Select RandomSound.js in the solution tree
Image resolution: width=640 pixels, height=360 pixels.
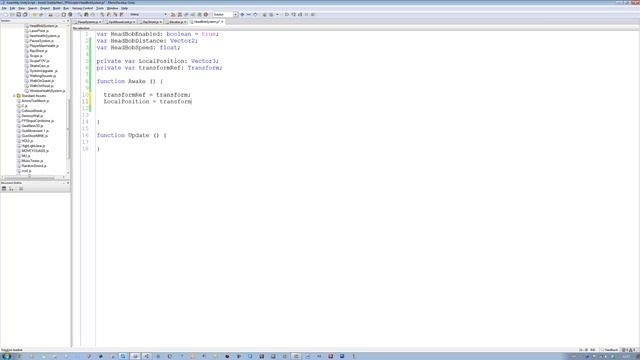click(33, 166)
